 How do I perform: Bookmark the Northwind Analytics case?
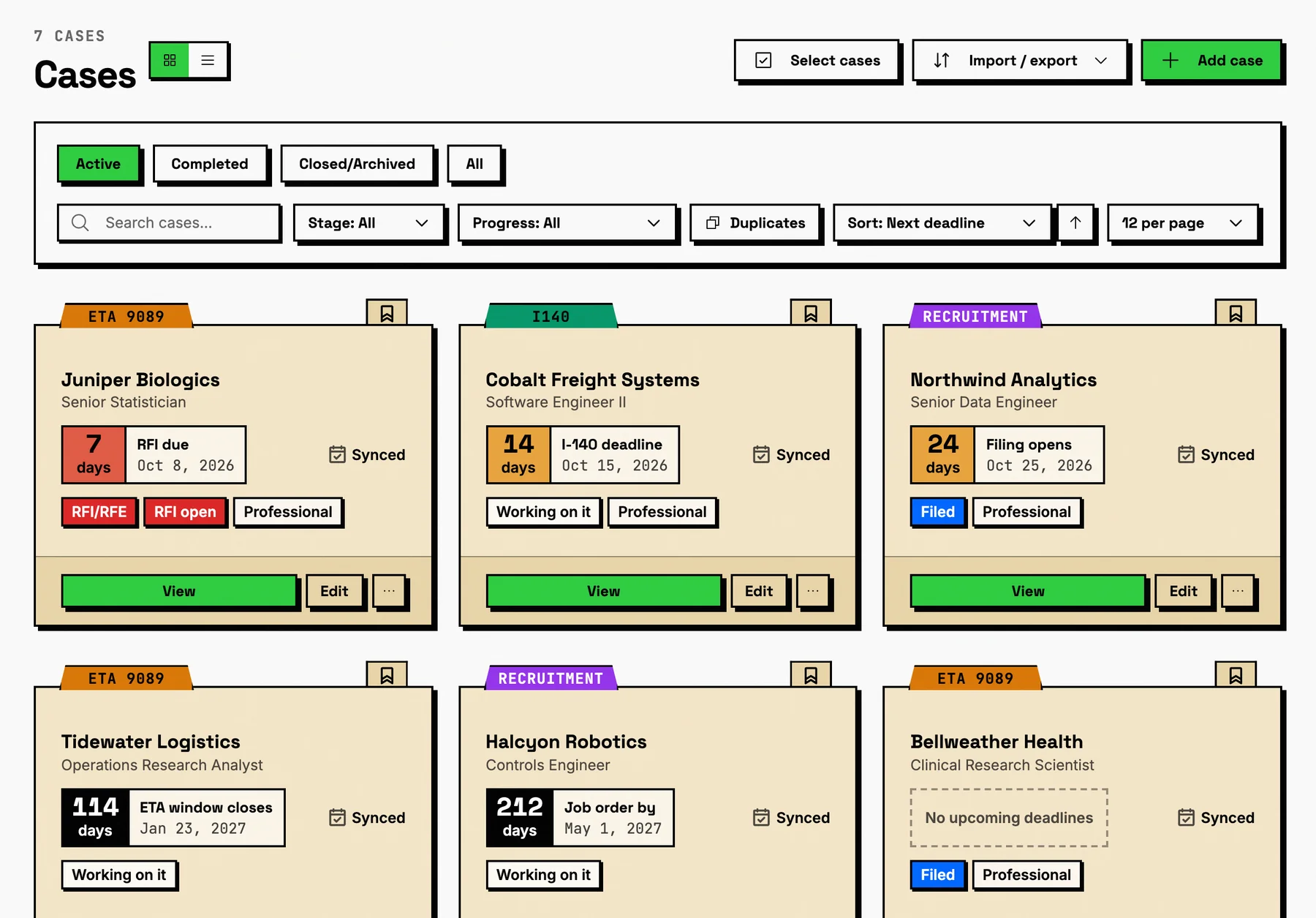click(1236, 313)
